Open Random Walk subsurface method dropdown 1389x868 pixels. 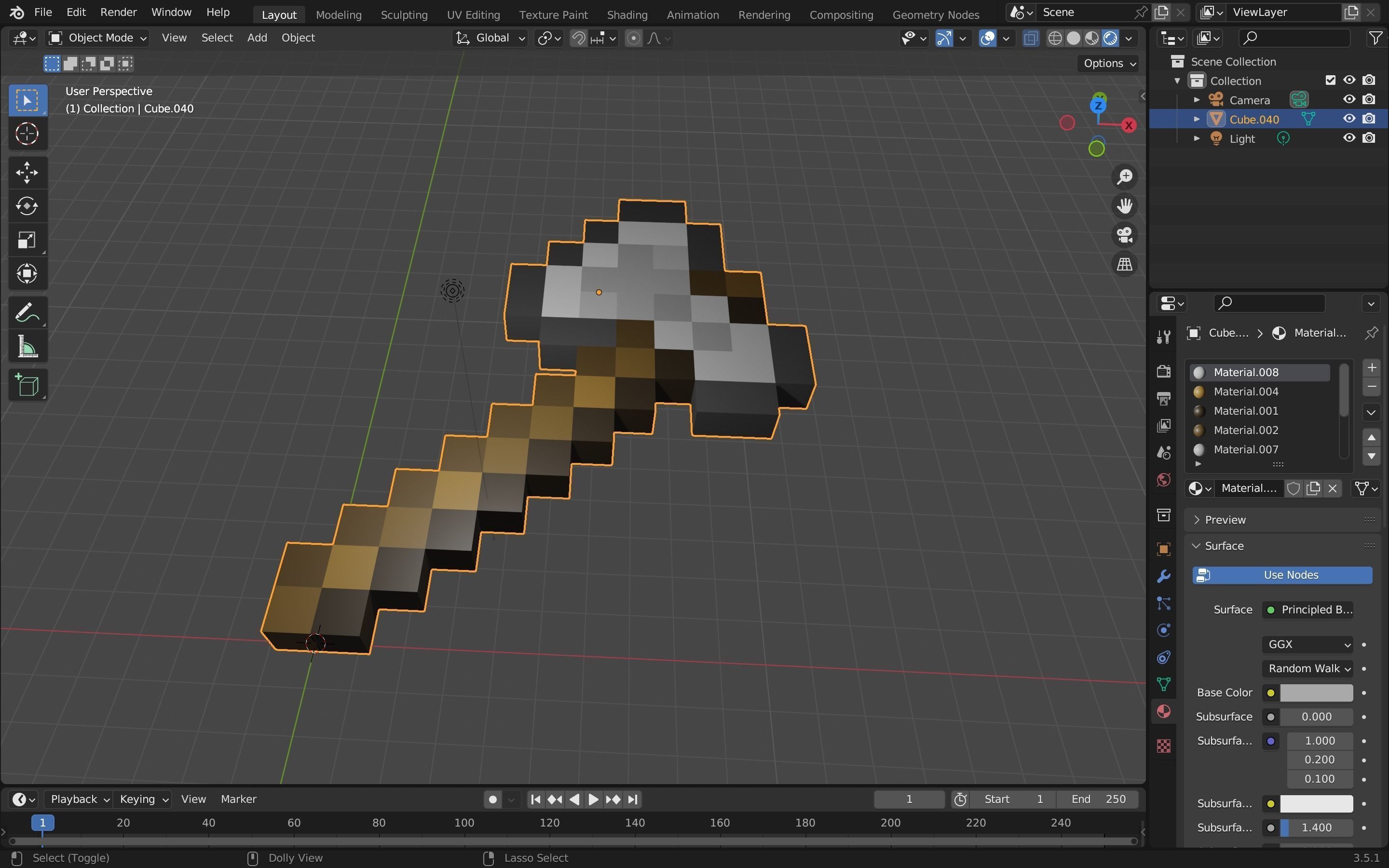pyautogui.click(x=1307, y=668)
